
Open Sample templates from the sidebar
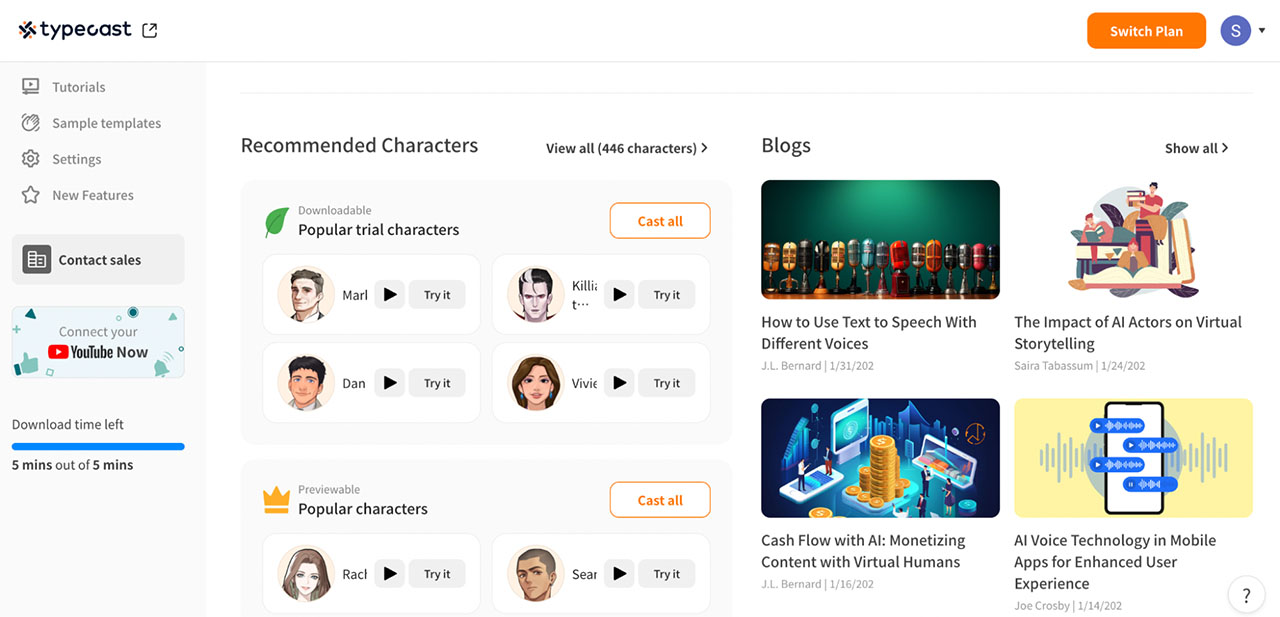point(106,122)
